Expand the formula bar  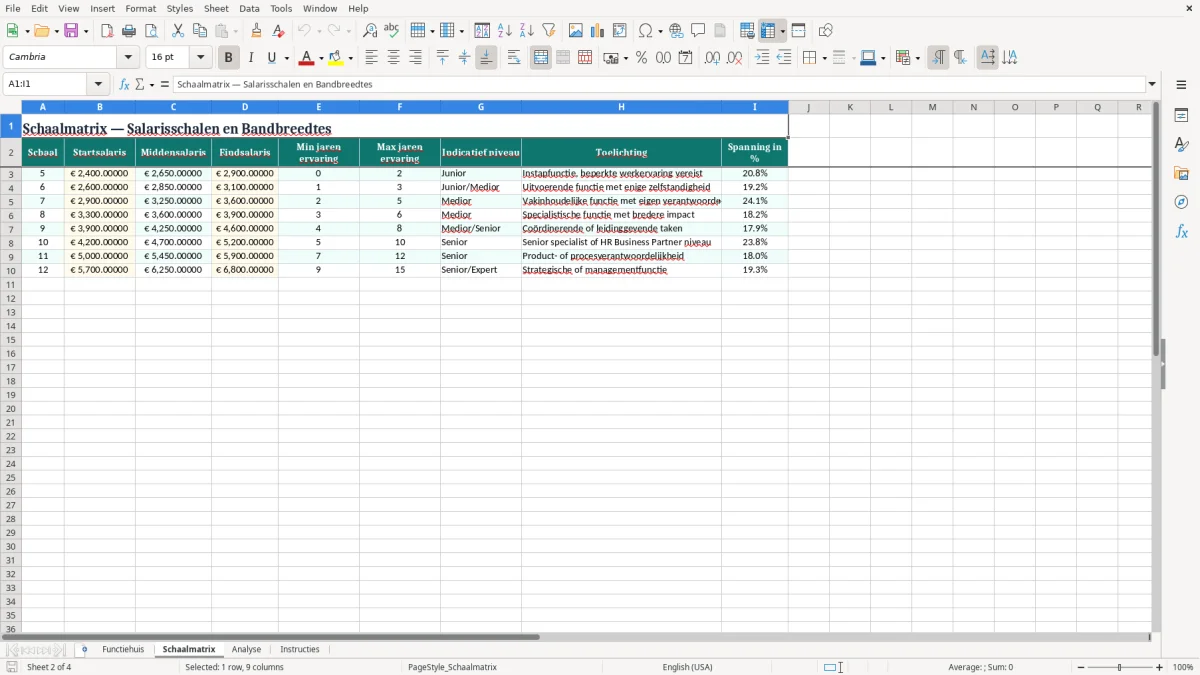[x=1152, y=84]
